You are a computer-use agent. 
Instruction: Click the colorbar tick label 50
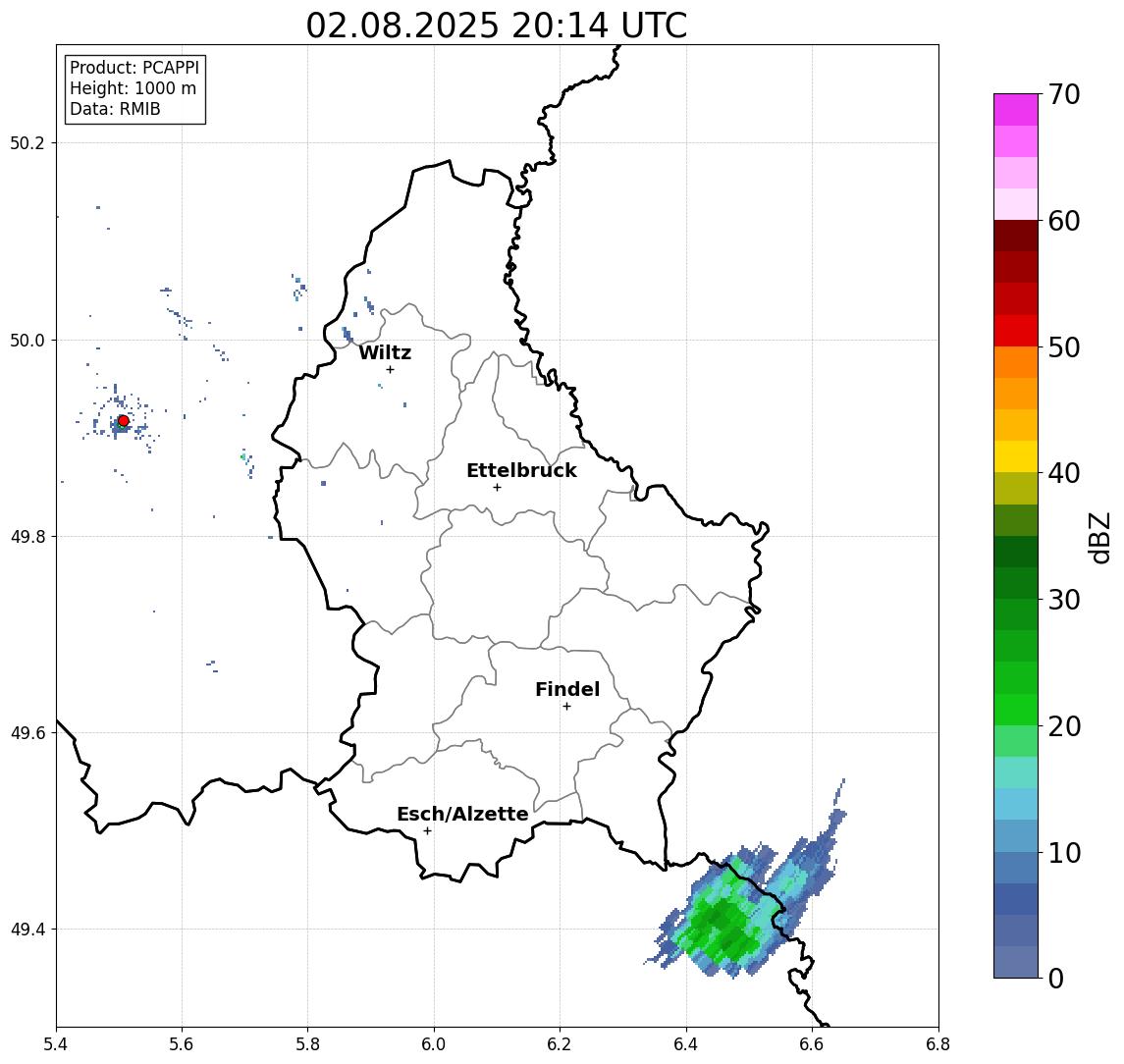[1064, 347]
